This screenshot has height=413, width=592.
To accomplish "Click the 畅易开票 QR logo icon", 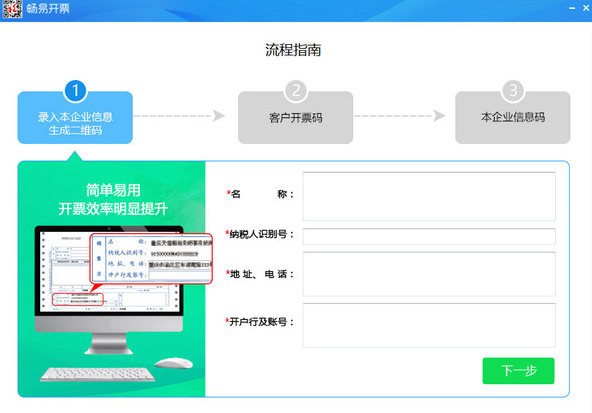I will point(12,9).
